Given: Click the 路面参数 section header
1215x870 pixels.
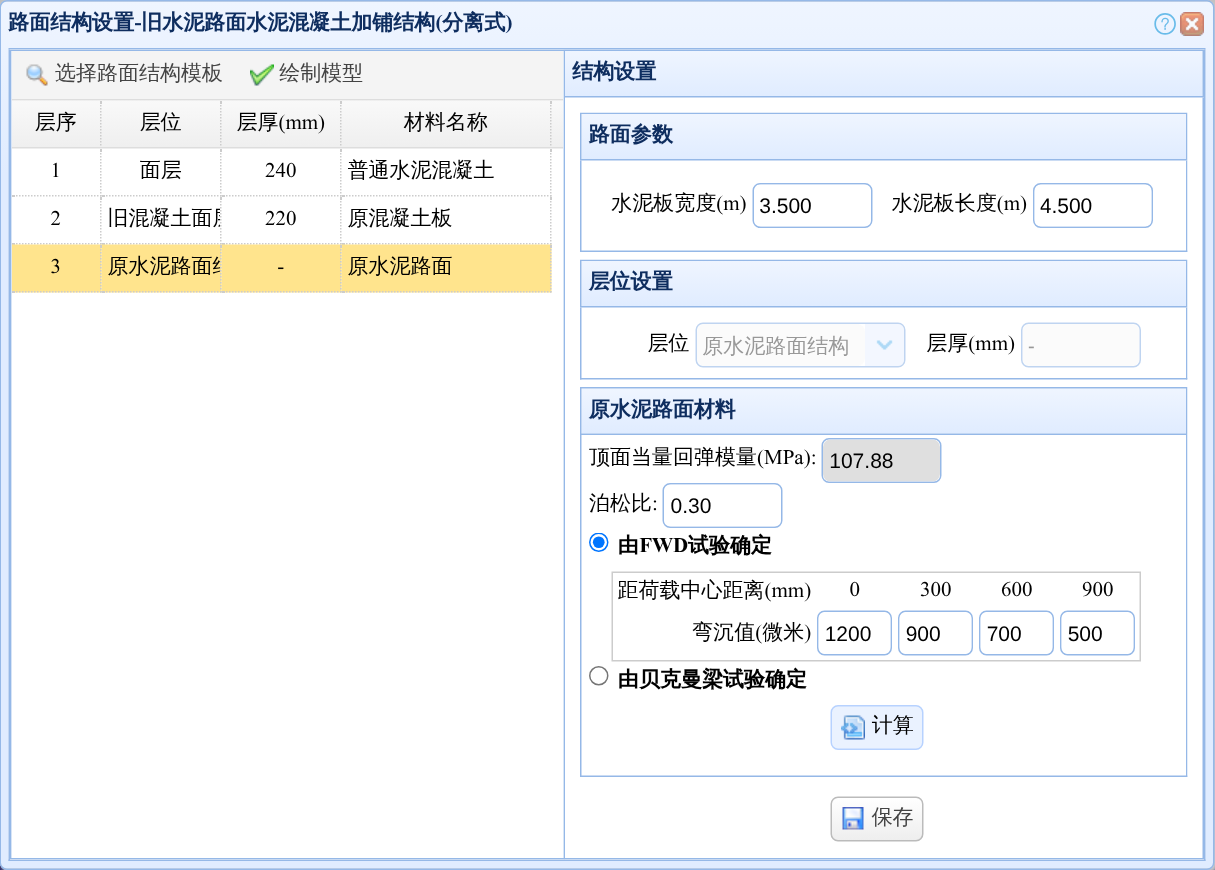Looking at the screenshot, I should [883, 136].
